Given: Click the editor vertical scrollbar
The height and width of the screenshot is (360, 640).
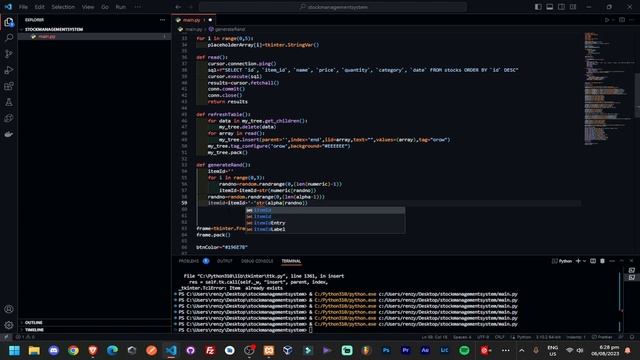Looking at the screenshot, I should point(637,96).
